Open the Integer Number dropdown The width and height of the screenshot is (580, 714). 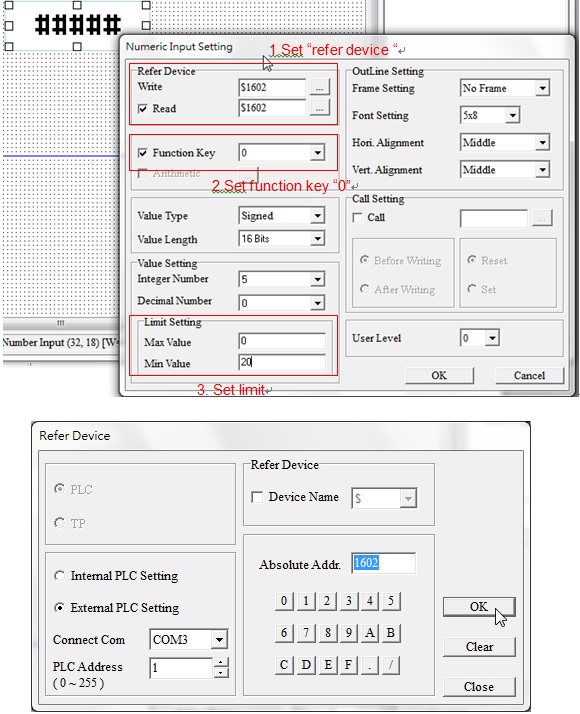coord(318,279)
